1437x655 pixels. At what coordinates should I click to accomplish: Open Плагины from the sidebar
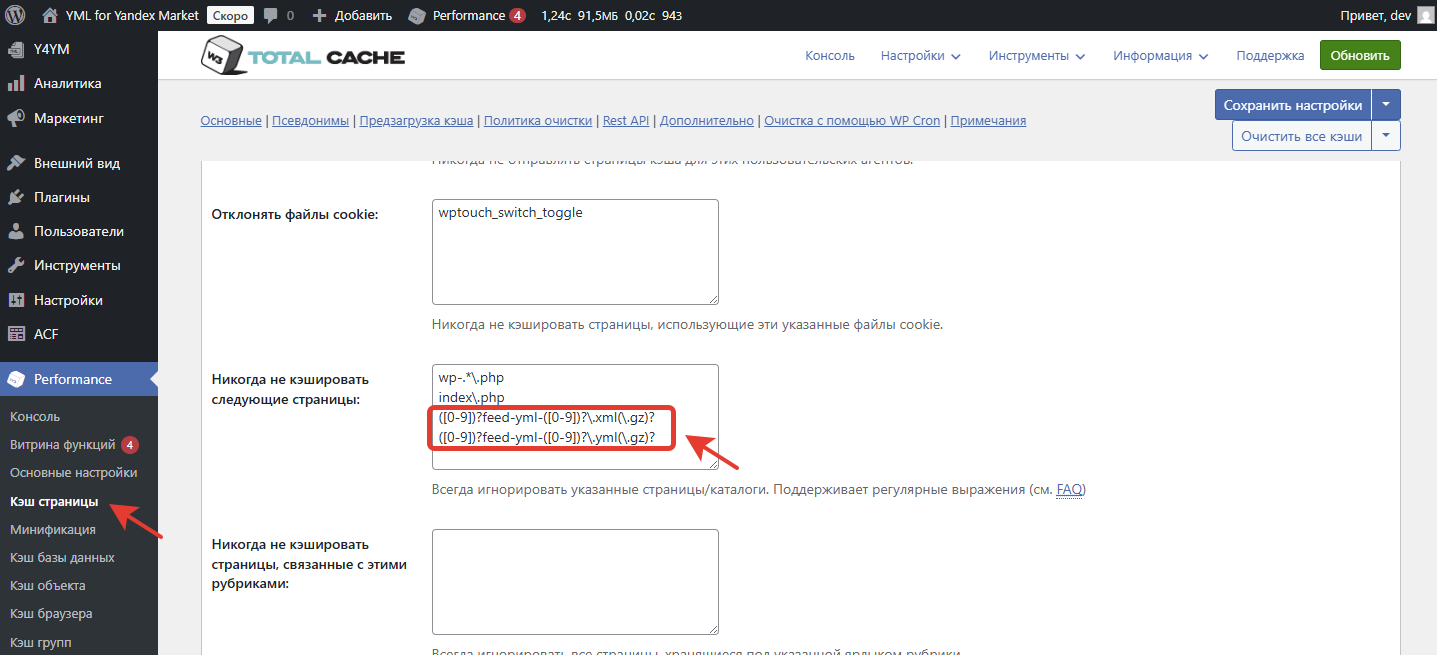[61, 197]
